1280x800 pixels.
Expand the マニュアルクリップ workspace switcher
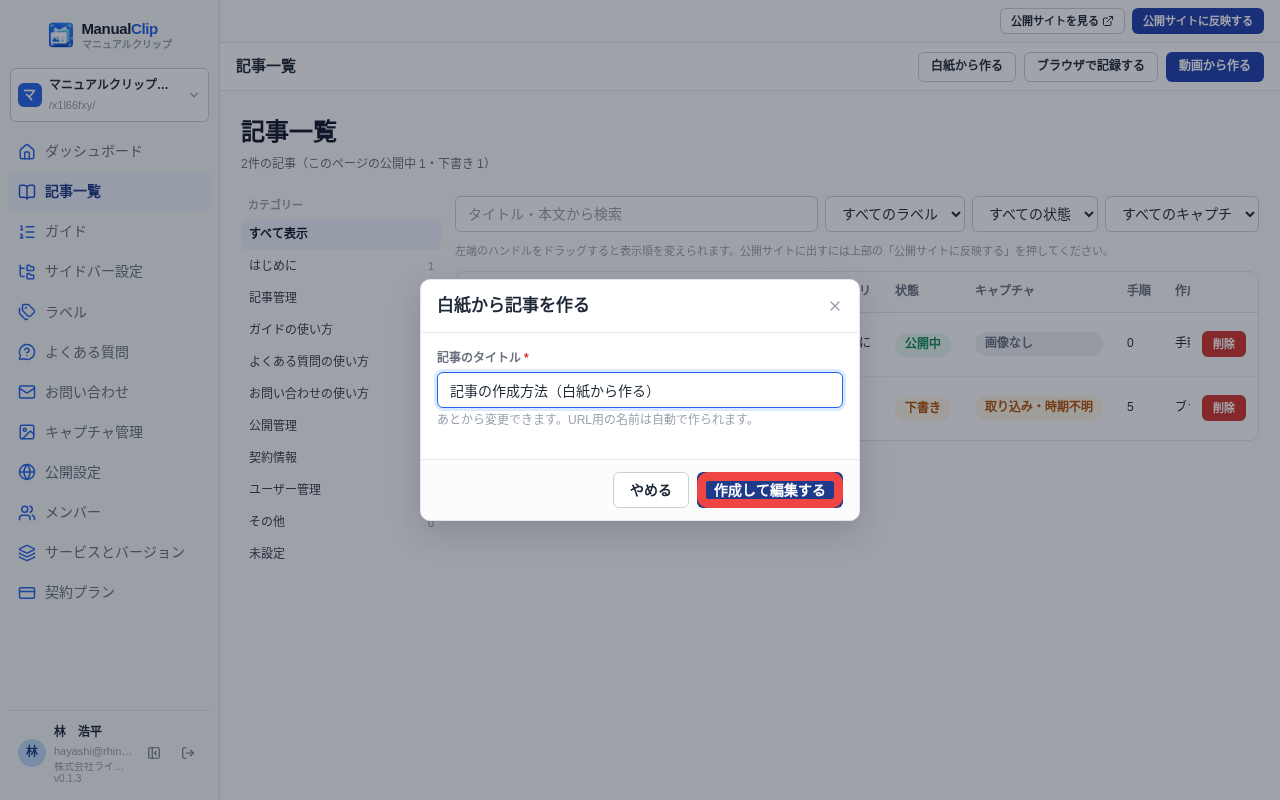[x=109, y=95]
